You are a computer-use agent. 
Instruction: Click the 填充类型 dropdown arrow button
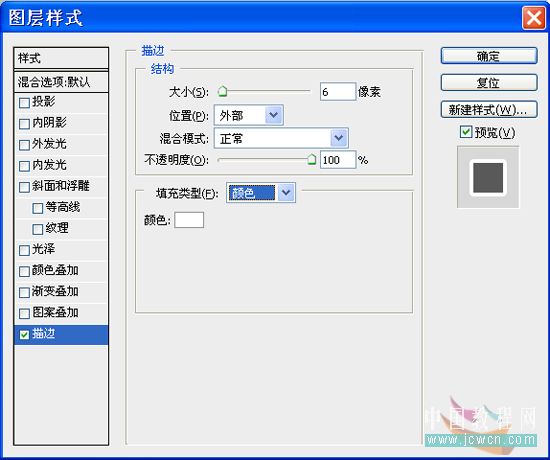[x=286, y=192]
